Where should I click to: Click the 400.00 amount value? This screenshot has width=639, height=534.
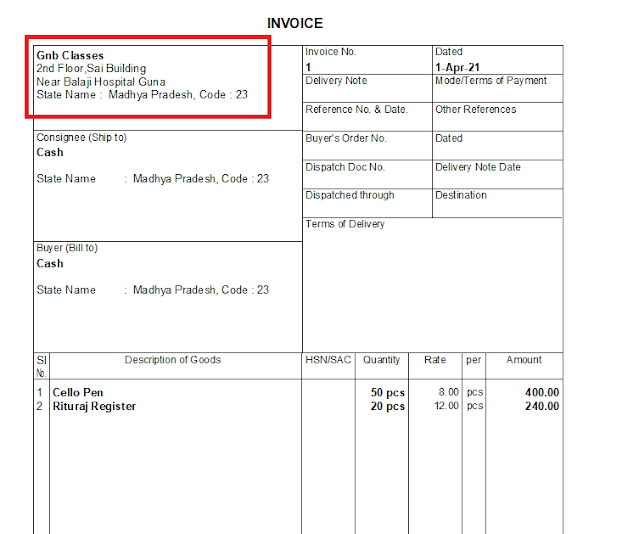coord(542,392)
